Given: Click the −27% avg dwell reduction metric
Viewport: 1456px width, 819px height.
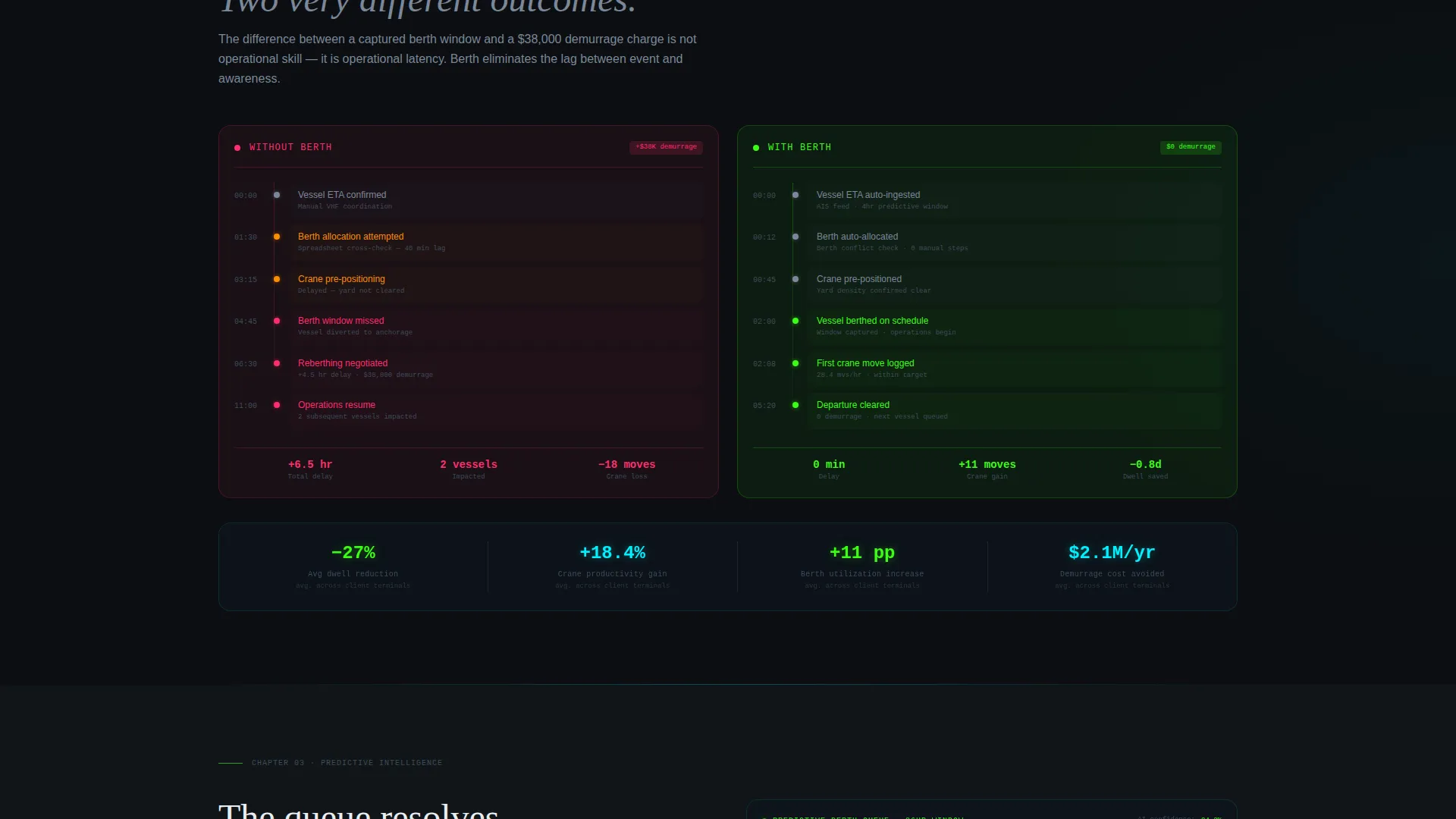Looking at the screenshot, I should [353, 566].
